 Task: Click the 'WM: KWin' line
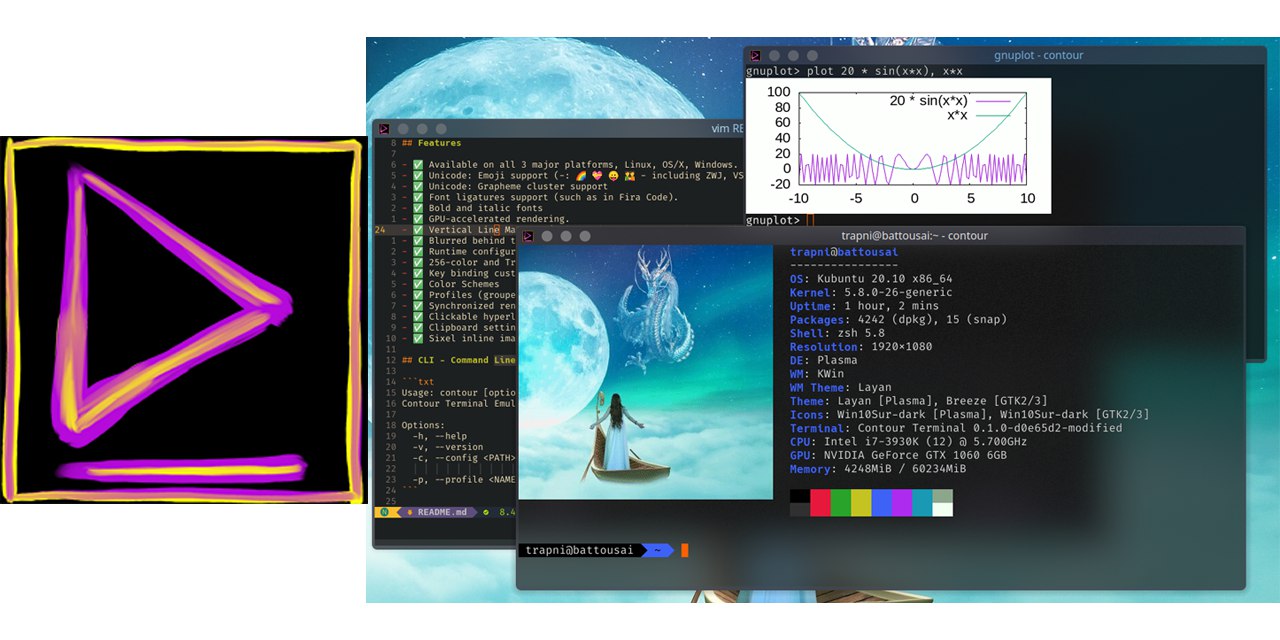pos(816,373)
